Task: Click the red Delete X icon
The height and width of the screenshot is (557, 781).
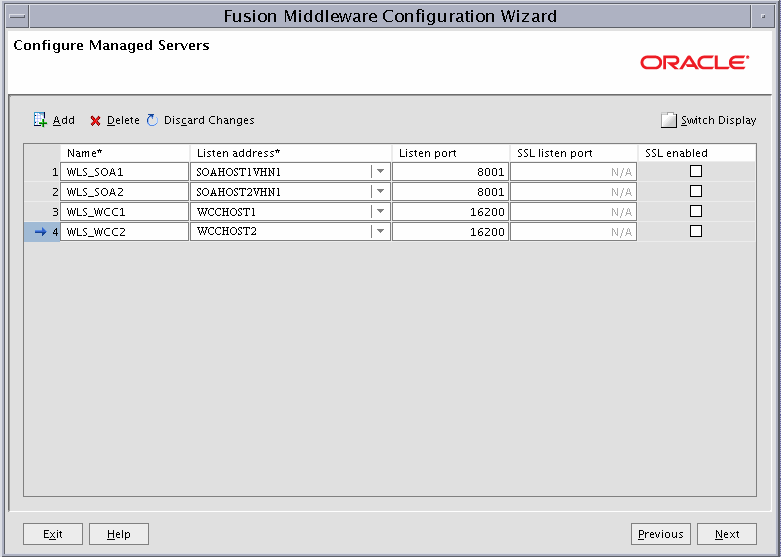Action: tap(95, 121)
